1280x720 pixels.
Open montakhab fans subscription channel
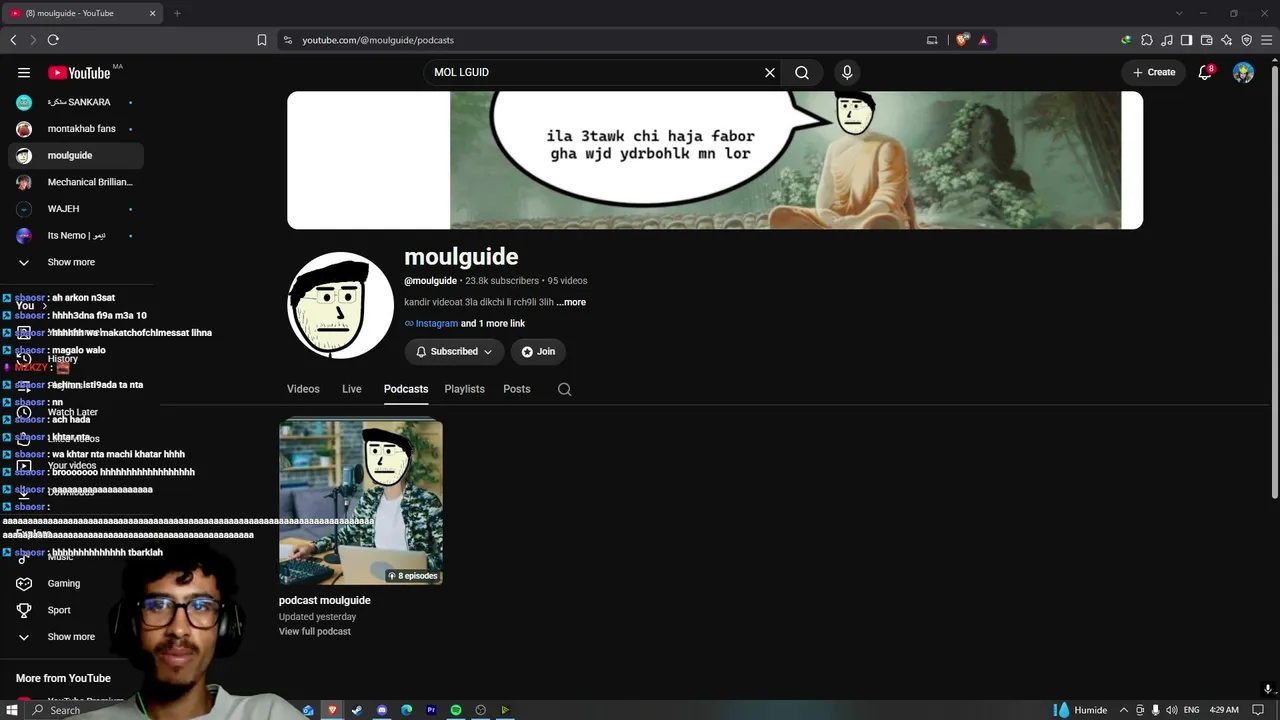pyautogui.click(x=76, y=129)
